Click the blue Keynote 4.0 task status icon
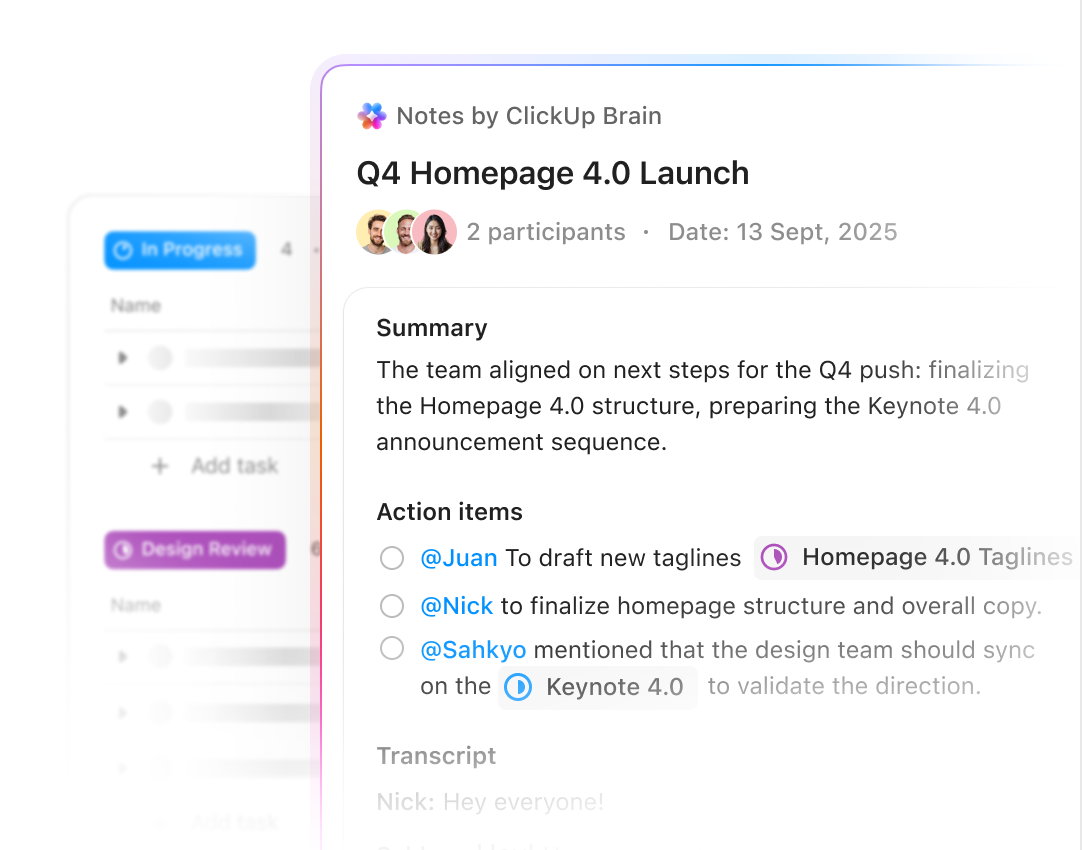 click(x=520, y=687)
